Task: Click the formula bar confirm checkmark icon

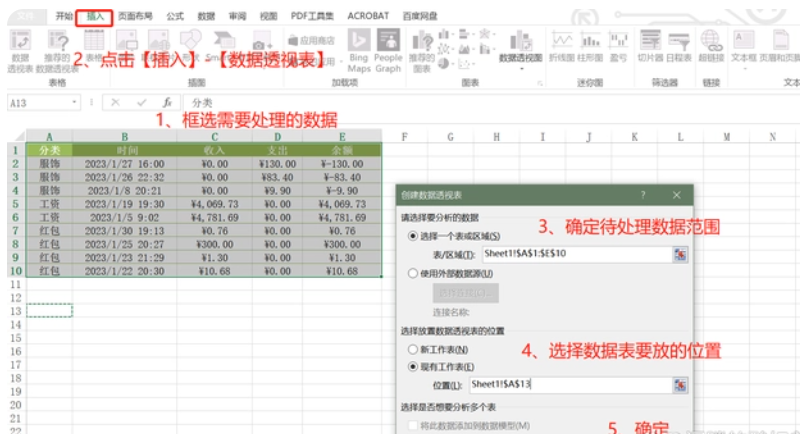Action: (x=141, y=103)
